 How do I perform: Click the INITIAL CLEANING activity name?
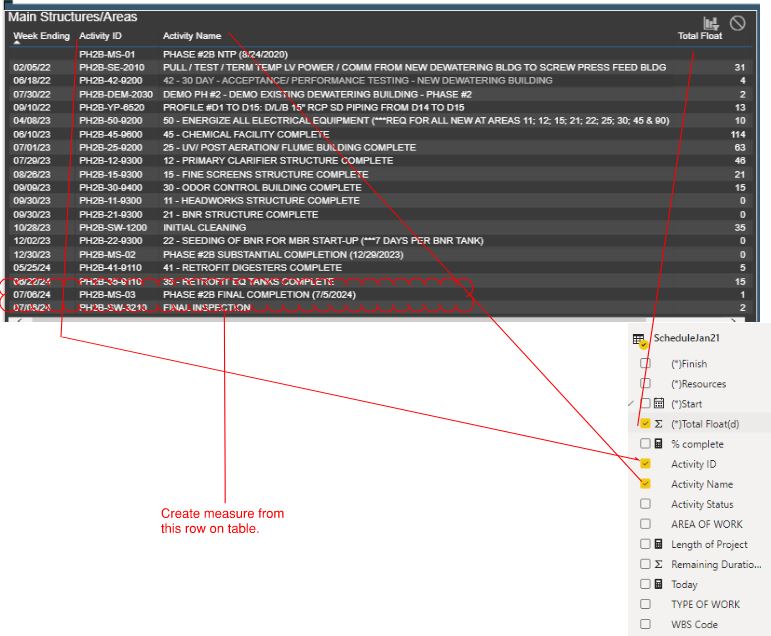pos(205,228)
